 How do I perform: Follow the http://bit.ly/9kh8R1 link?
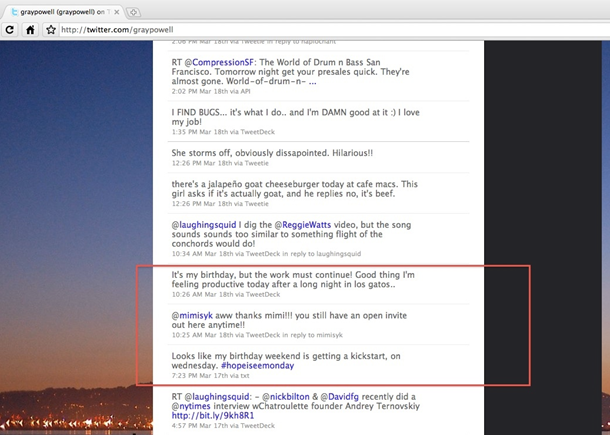(x=213, y=416)
